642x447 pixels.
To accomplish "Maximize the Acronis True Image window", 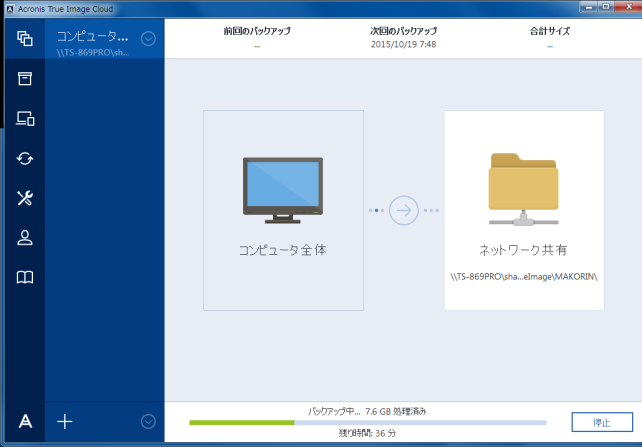I will pyautogui.click(x=606, y=6).
